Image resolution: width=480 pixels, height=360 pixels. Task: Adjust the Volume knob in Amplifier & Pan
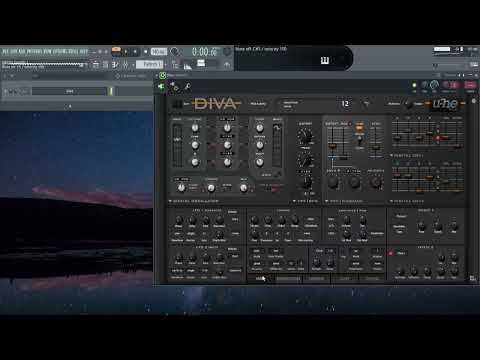347,220
